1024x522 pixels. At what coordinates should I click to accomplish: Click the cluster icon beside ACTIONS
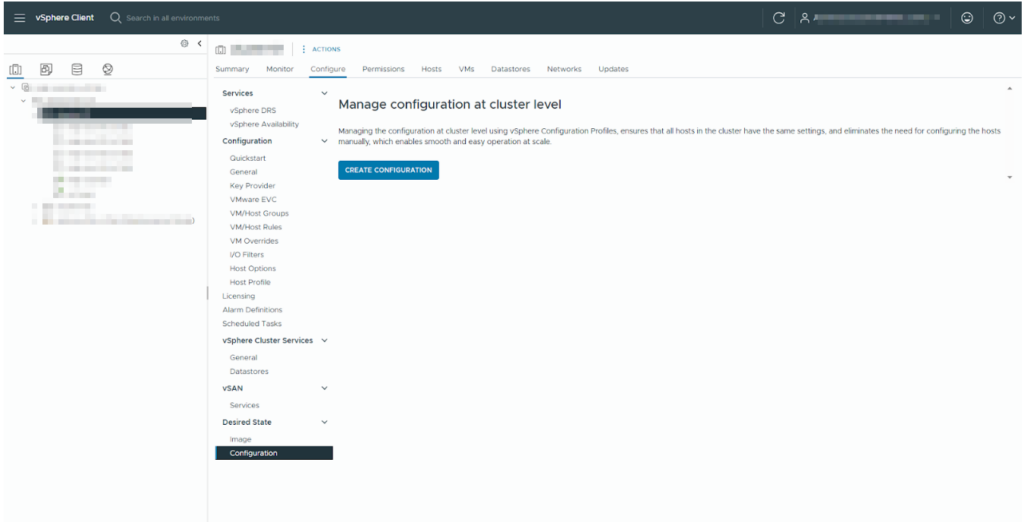220,50
